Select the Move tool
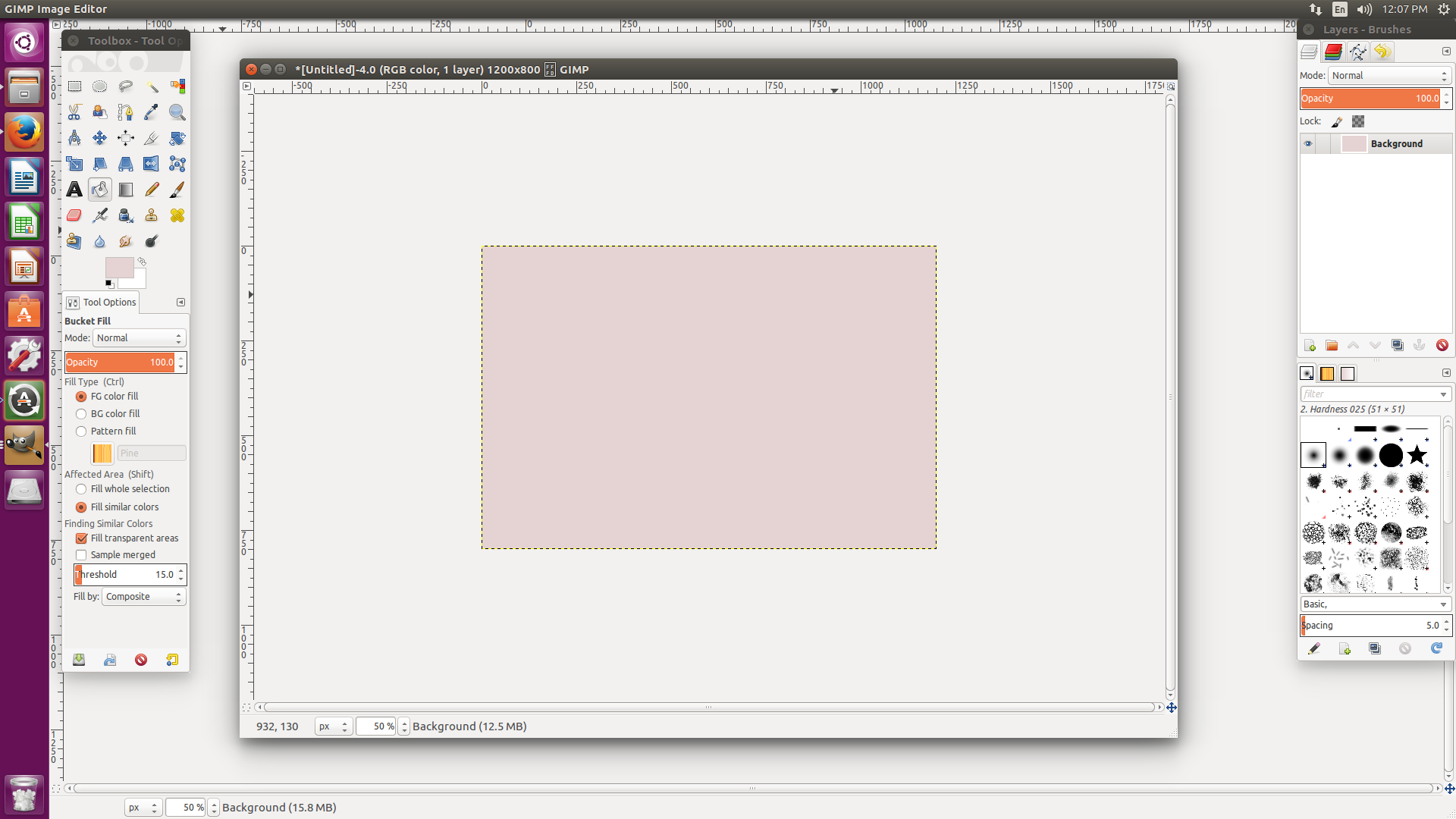The height and width of the screenshot is (819, 1456). point(99,138)
